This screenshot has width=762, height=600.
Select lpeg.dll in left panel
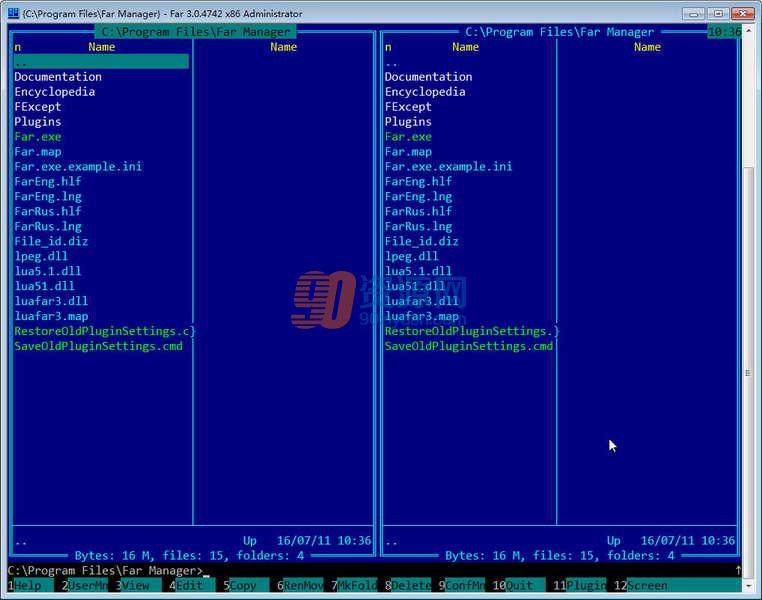pos(41,257)
